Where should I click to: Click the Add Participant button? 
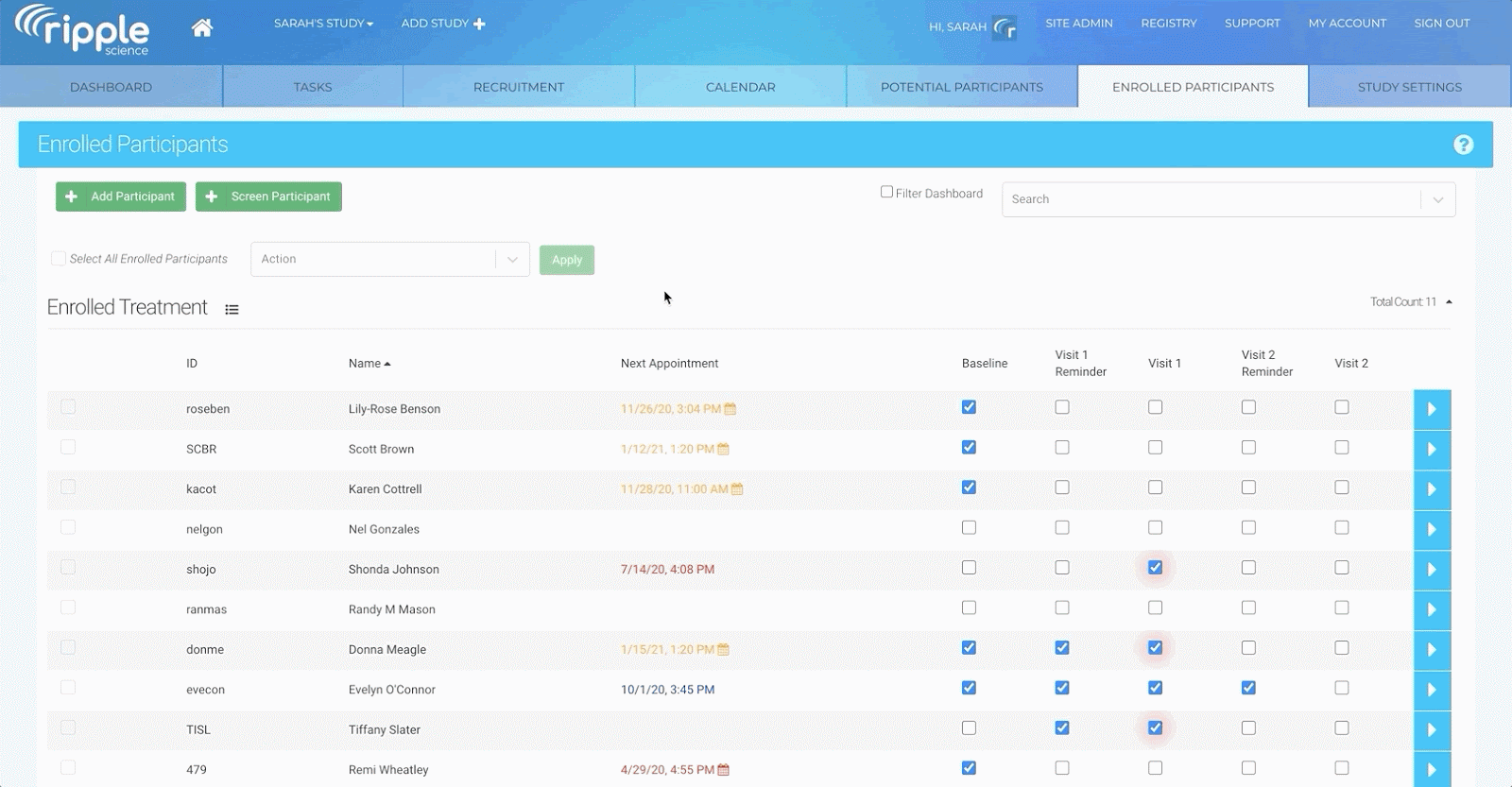[121, 197]
